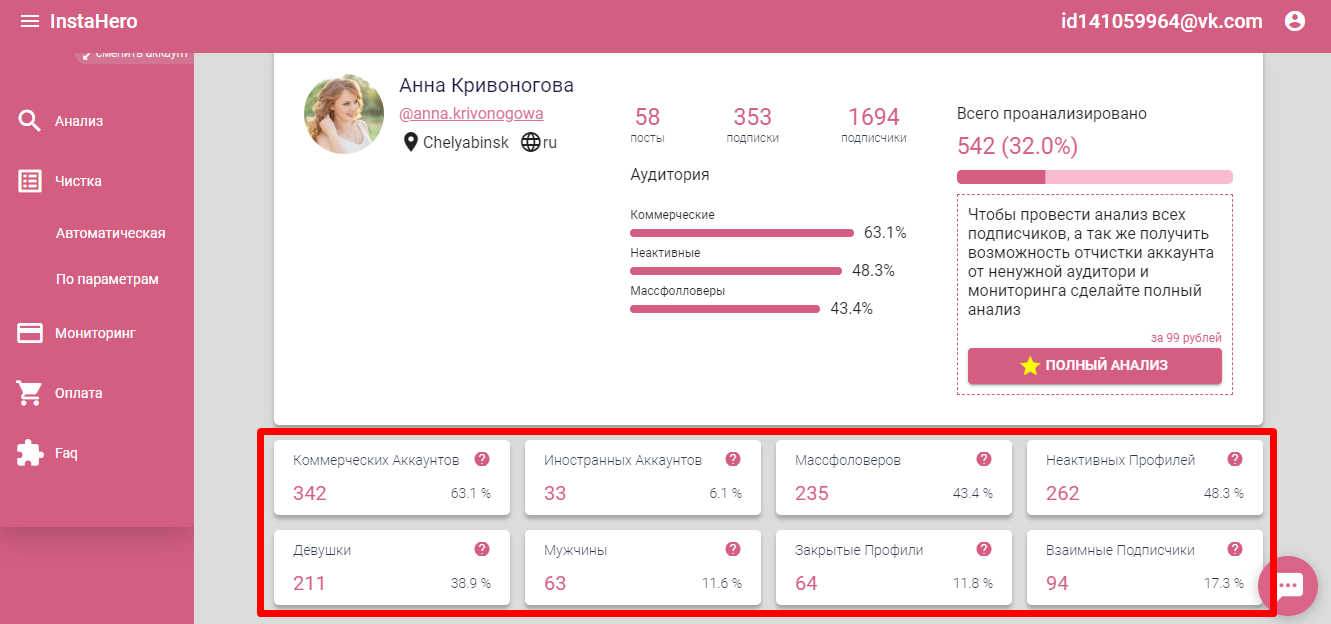Click Anna Krivonogova profile photo

tap(344, 114)
